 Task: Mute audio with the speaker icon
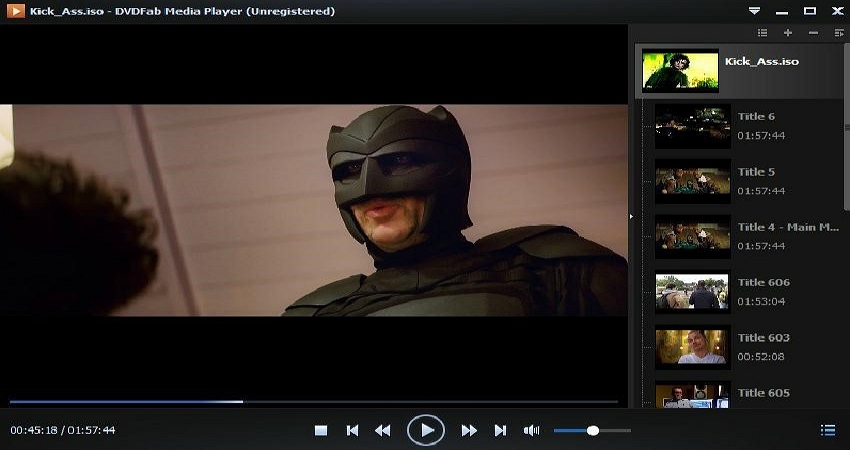[x=531, y=430]
